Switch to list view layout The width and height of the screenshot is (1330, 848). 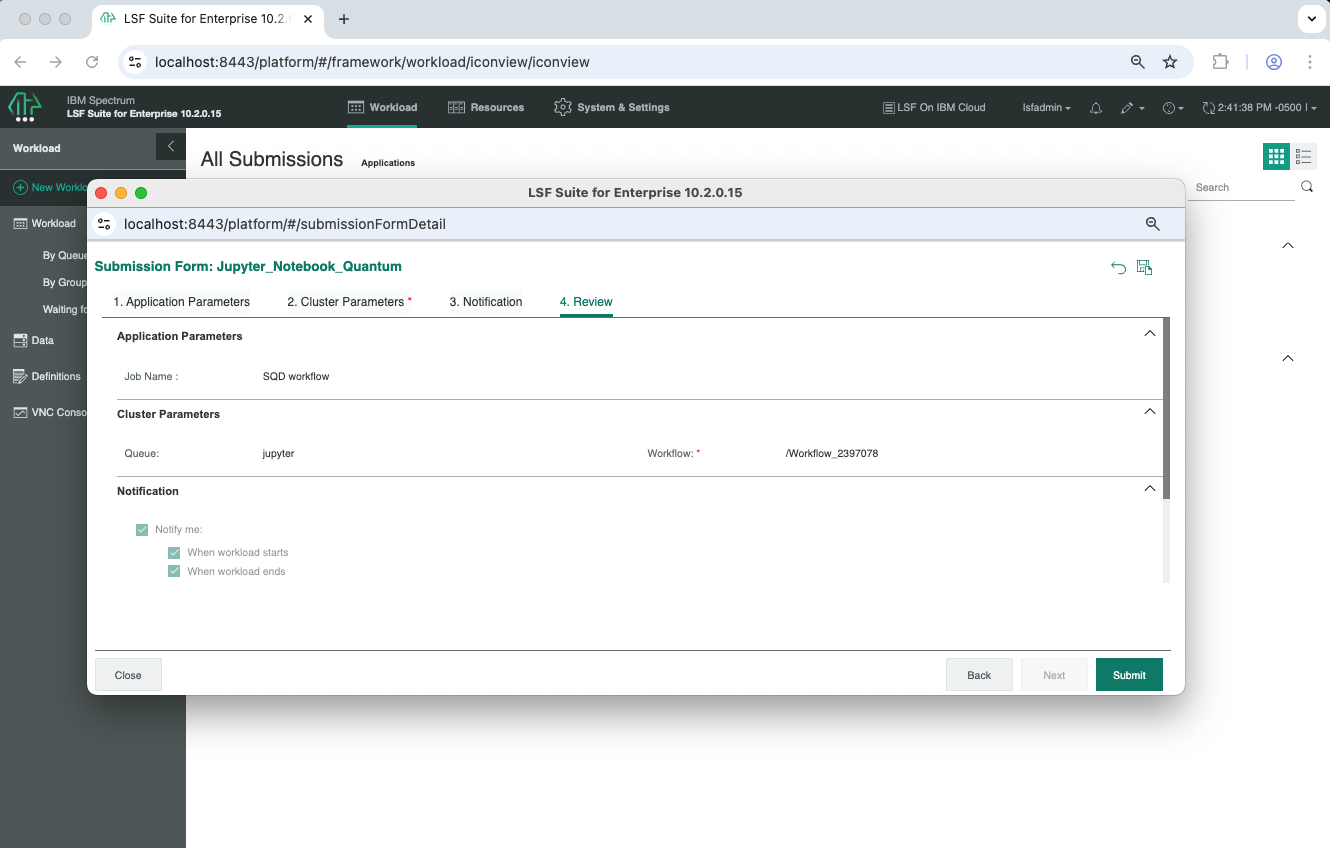click(1303, 156)
